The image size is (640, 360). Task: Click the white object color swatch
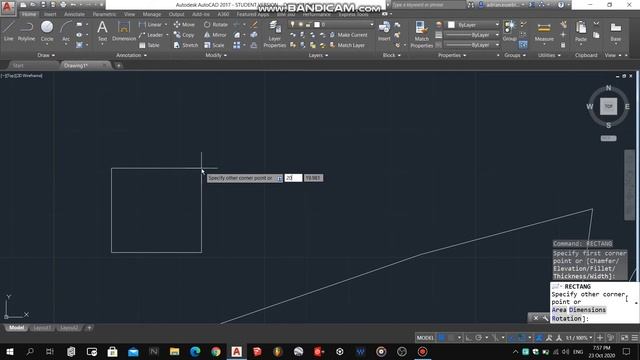tap(451, 25)
